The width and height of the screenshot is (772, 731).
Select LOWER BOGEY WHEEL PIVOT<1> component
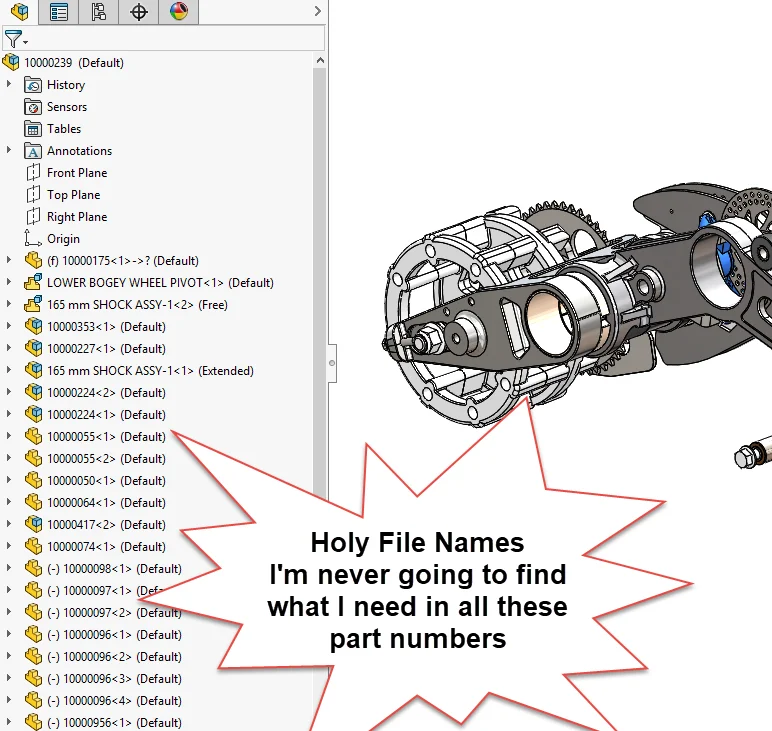point(160,283)
